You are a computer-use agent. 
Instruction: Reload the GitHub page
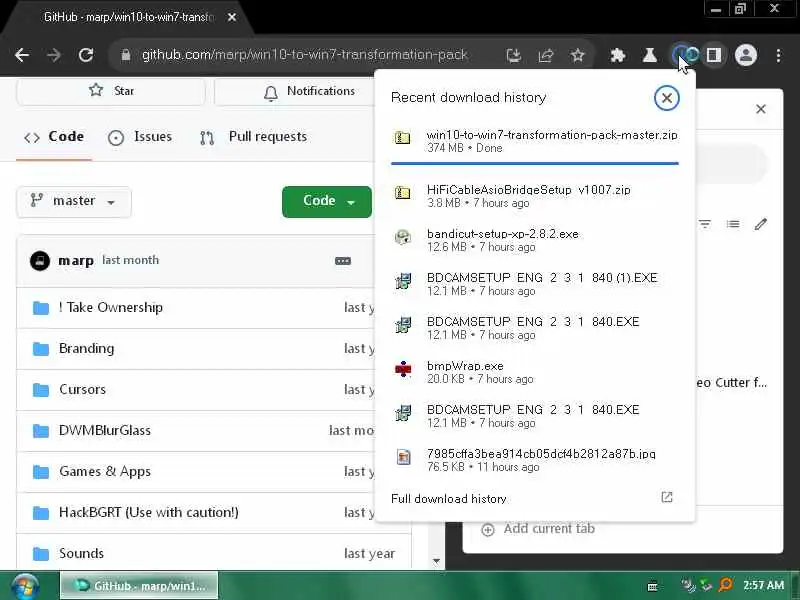click(x=86, y=55)
